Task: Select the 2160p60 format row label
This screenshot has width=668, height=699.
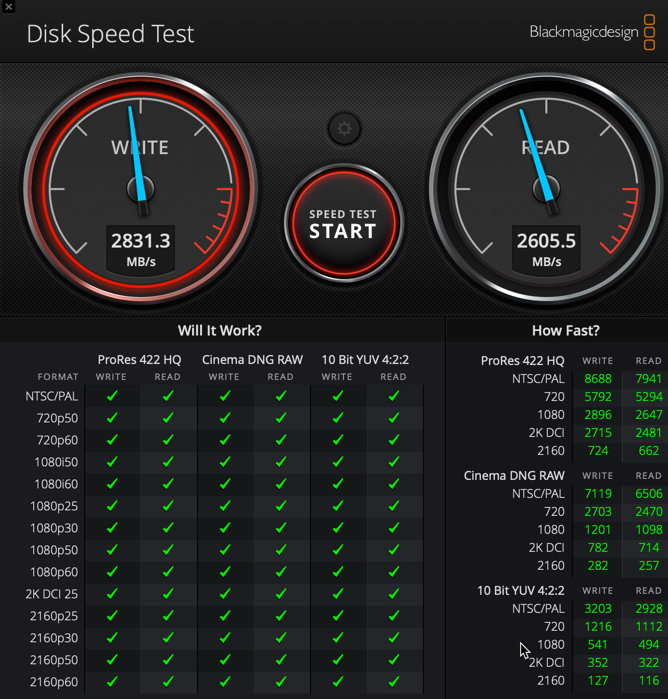Action: (x=54, y=682)
